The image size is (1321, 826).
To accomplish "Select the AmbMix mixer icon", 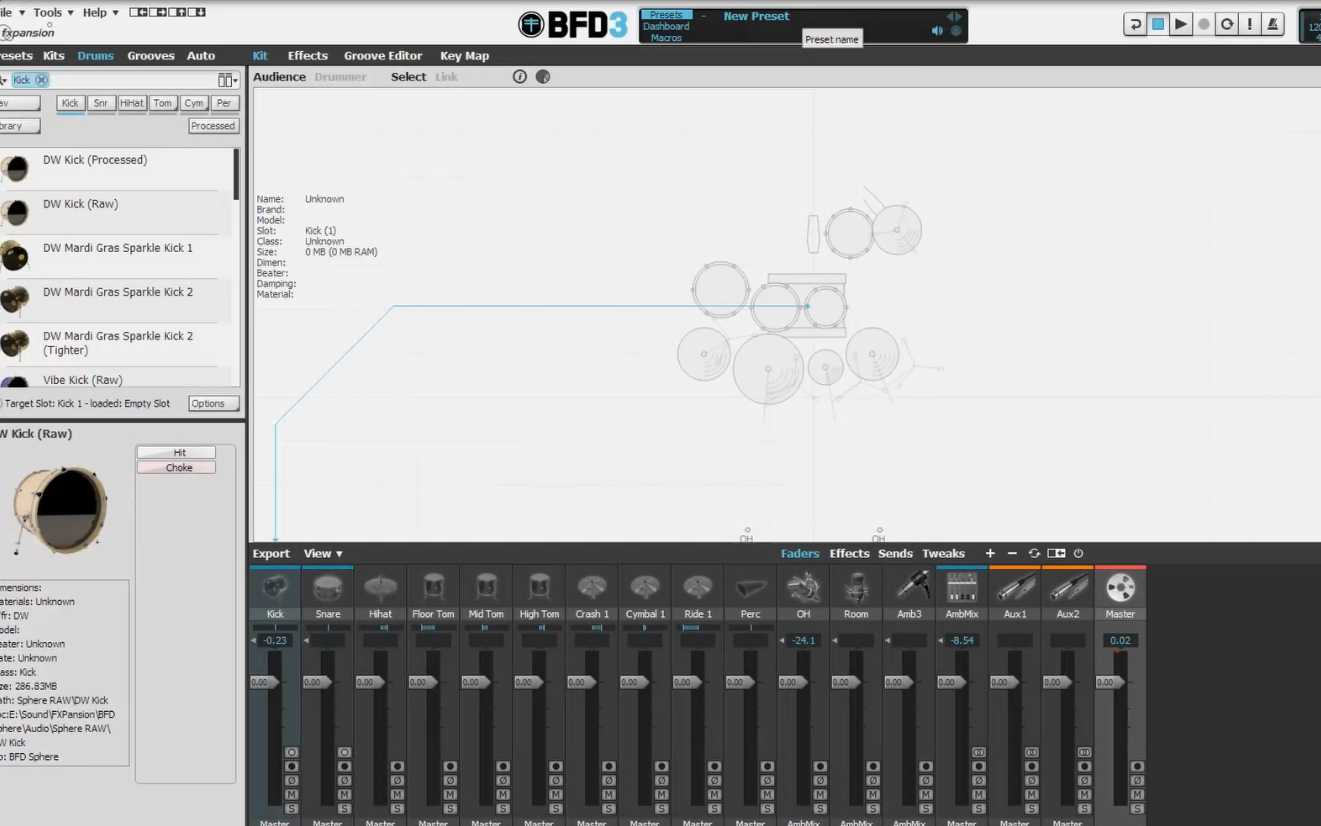I will tap(962, 588).
